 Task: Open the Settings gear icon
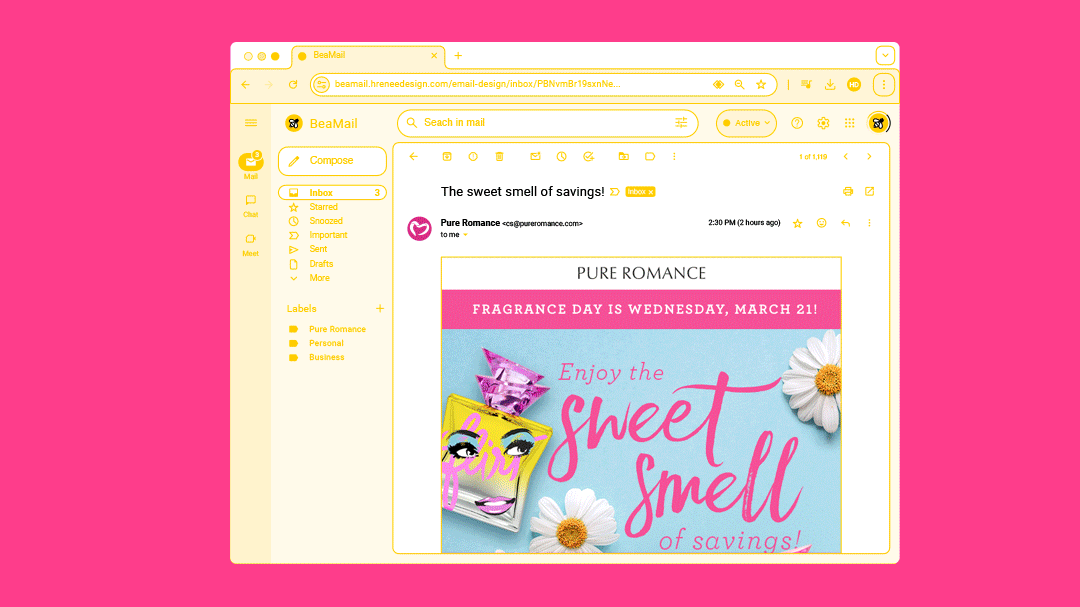click(x=823, y=123)
